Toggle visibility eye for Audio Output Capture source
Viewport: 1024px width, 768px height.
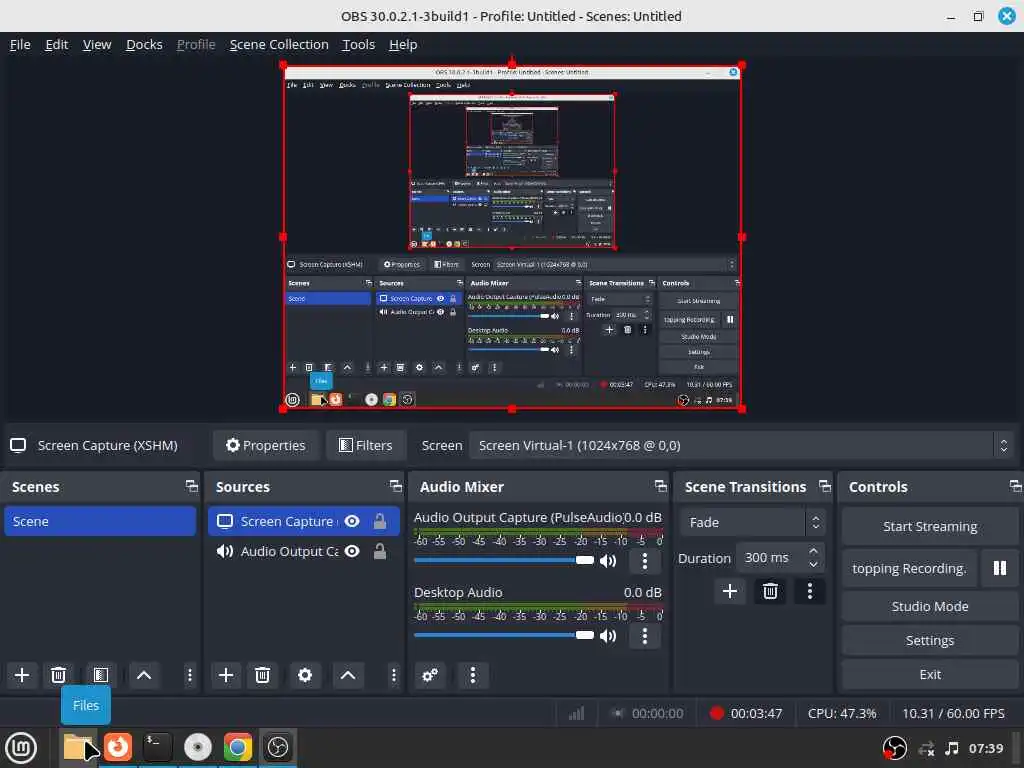[x=352, y=551]
